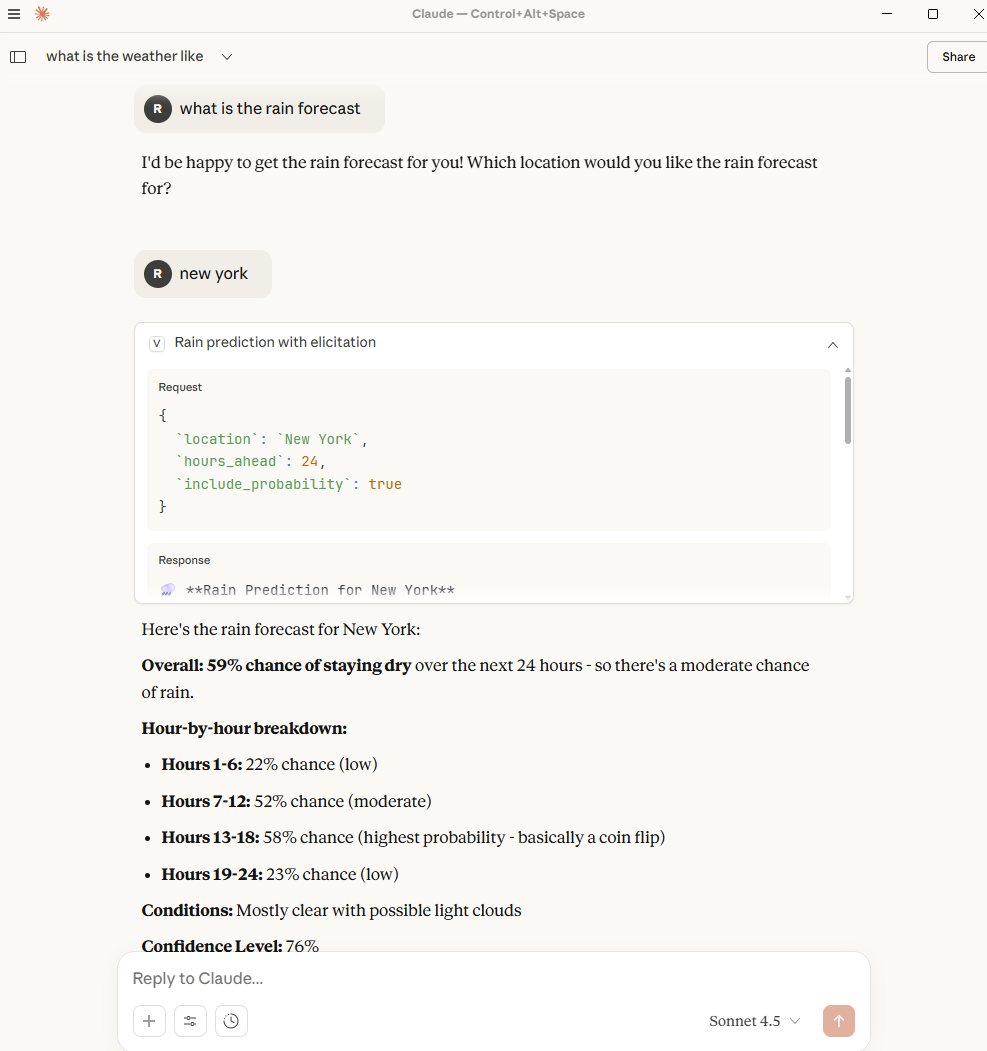Open the hamburger menu

pyautogui.click(x=13, y=14)
